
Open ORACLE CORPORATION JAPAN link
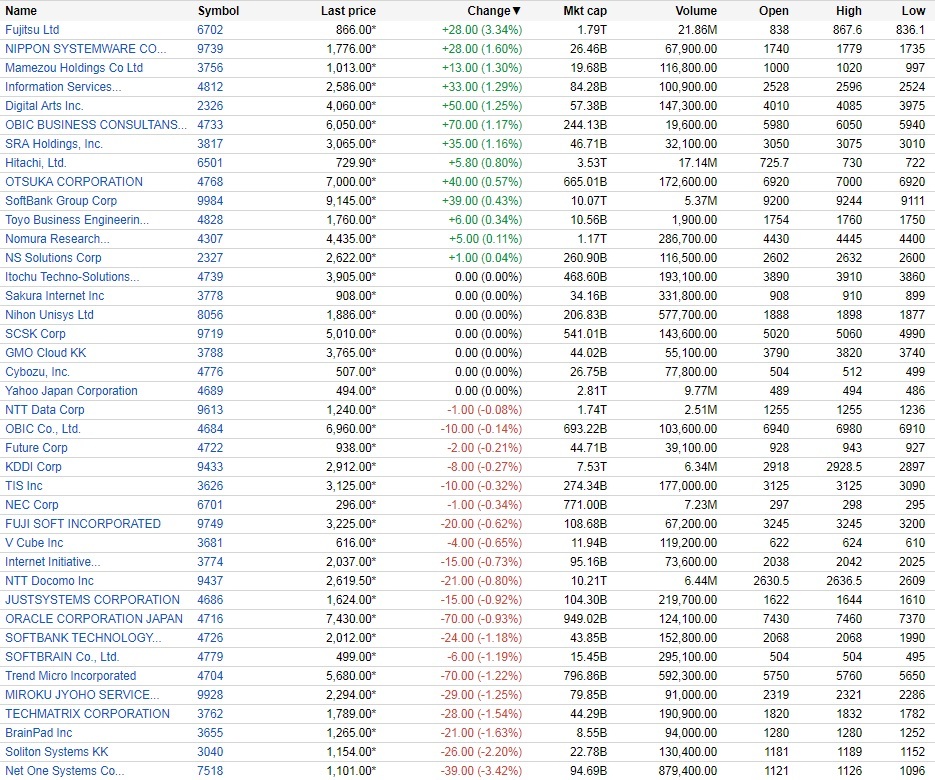coord(94,619)
